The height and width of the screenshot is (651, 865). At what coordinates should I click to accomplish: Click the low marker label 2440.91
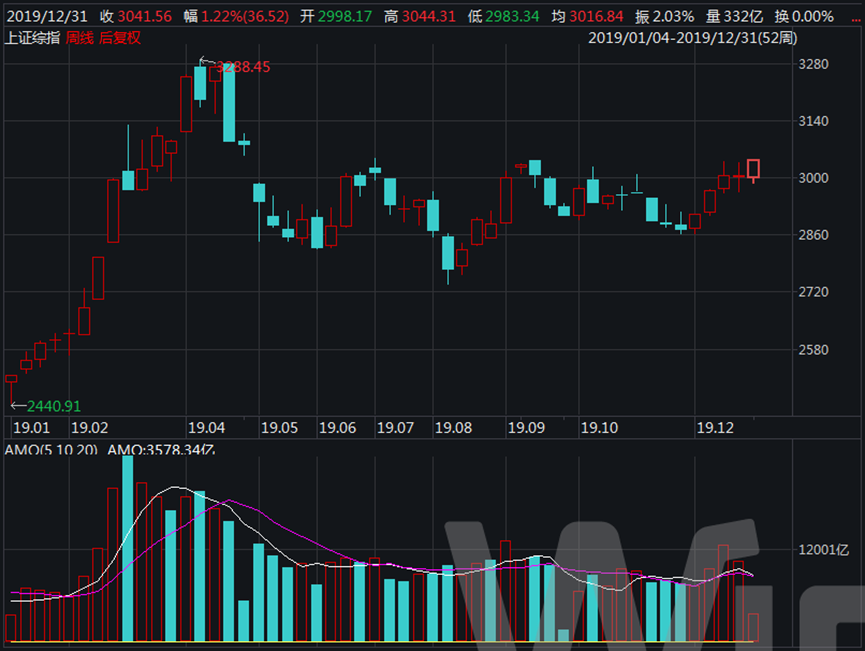[x=54, y=407]
